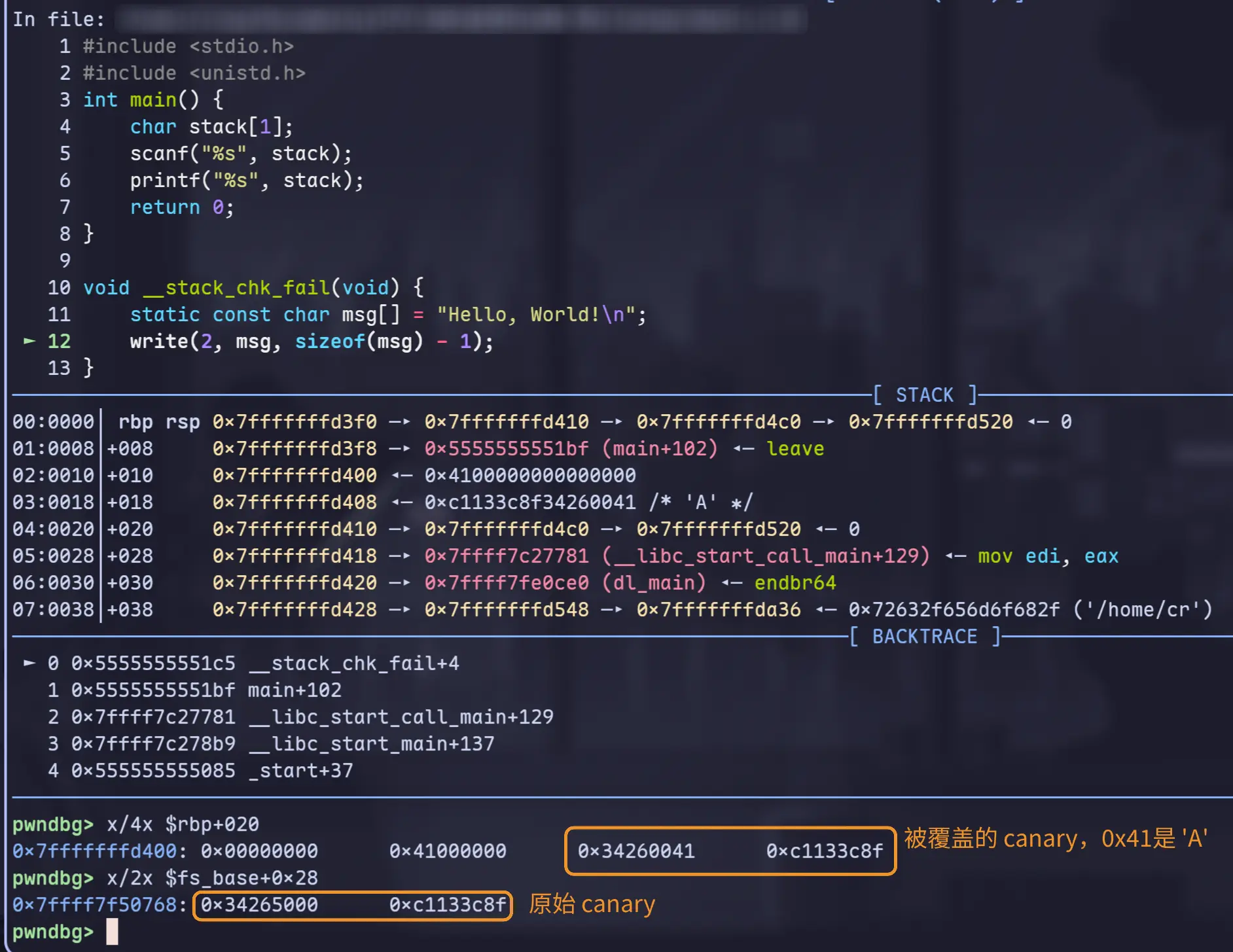Click the 'return 0;' line

point(182,207)
